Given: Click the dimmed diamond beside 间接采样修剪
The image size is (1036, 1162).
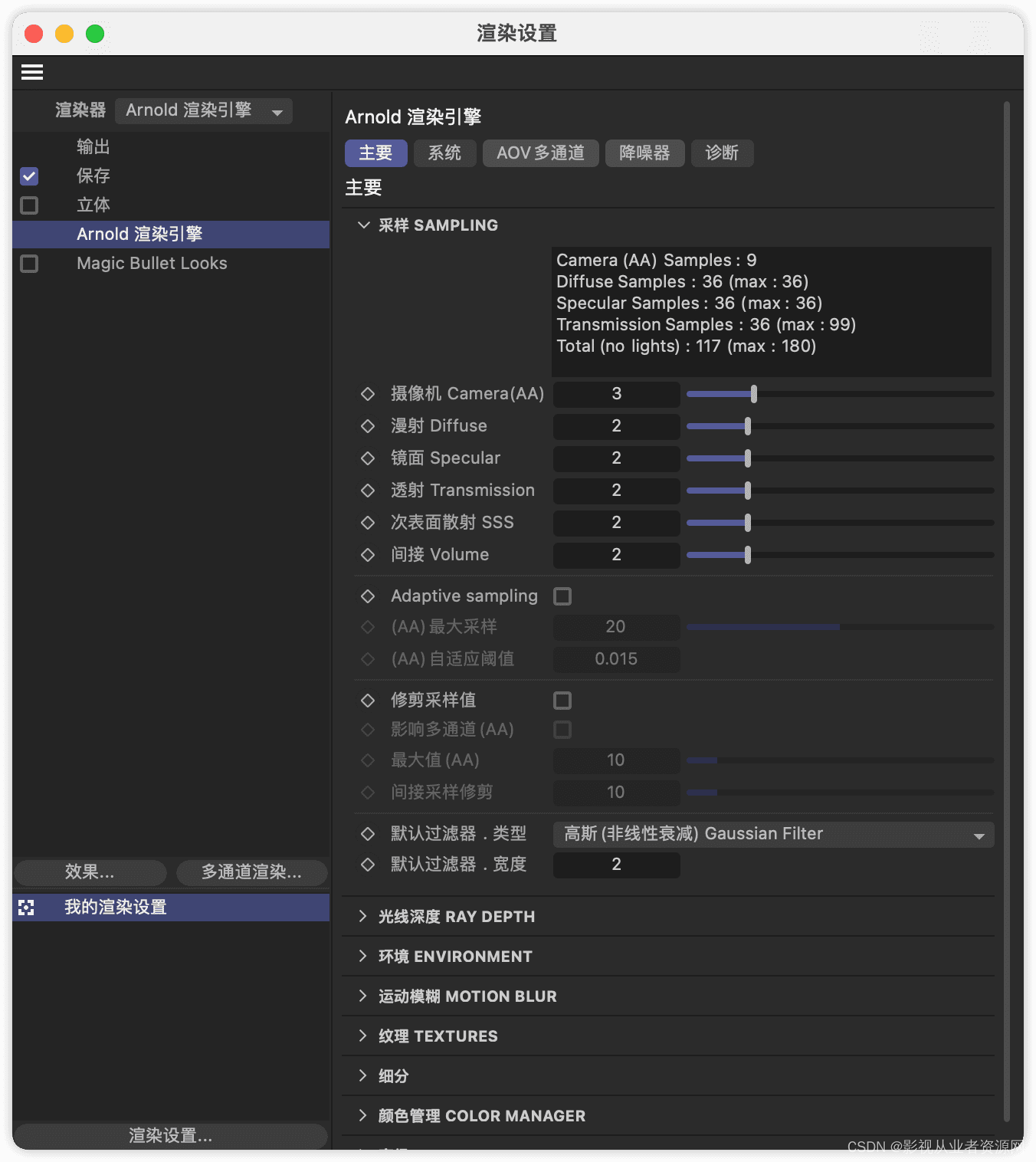Looking at the screenshot, I should tap(368, 793).
